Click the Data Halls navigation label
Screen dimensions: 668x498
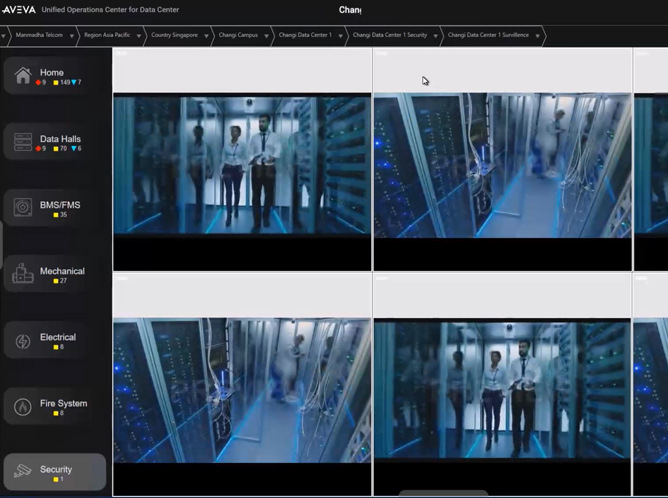pos(60,139)
